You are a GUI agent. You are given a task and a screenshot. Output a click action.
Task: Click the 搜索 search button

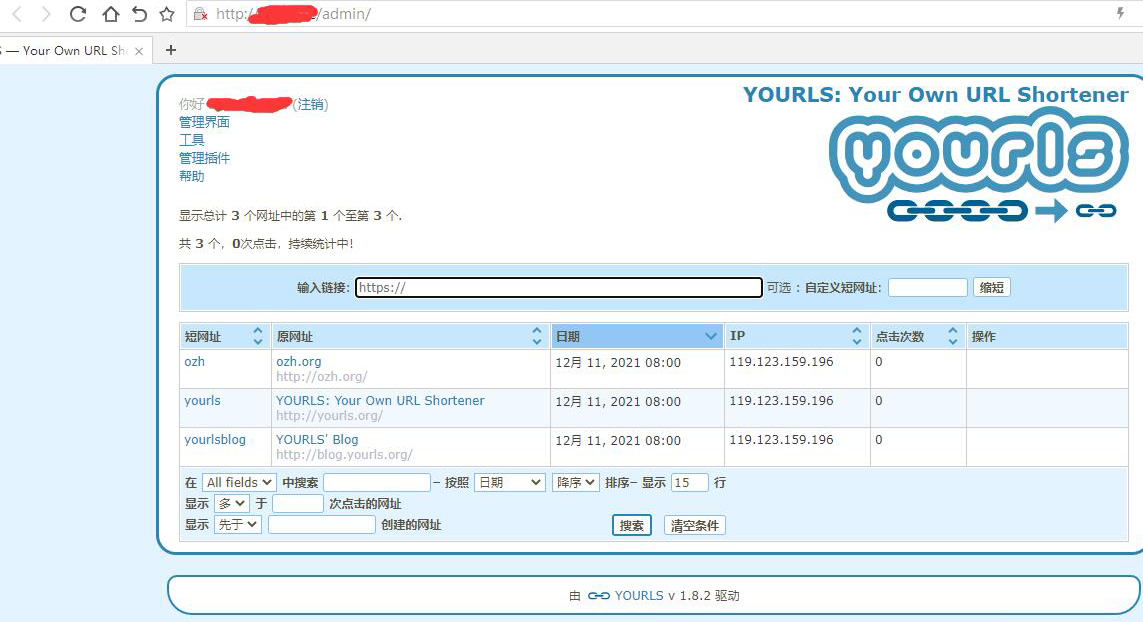631,526
